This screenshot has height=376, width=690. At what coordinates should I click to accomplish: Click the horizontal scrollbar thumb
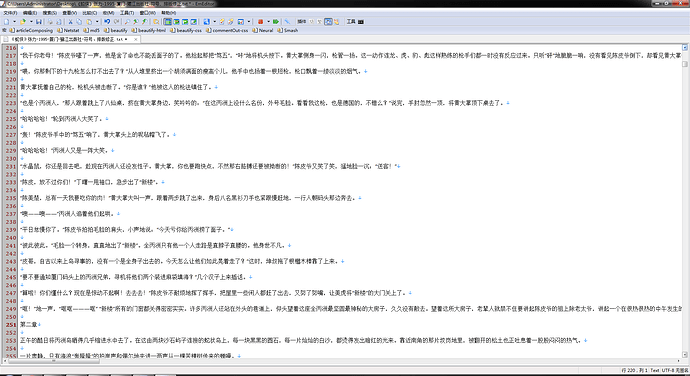coord(54,361)
